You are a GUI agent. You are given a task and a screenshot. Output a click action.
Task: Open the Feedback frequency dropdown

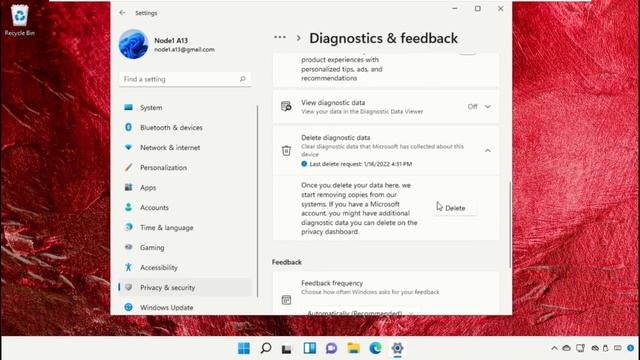(360, 312)
